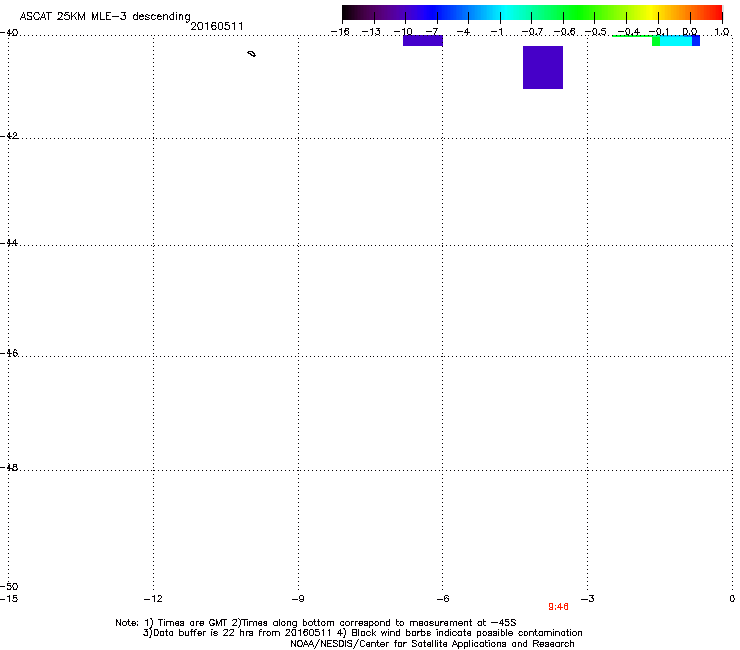Click the red 9:46 time label

pyautogui.click(x=558, y=607)
